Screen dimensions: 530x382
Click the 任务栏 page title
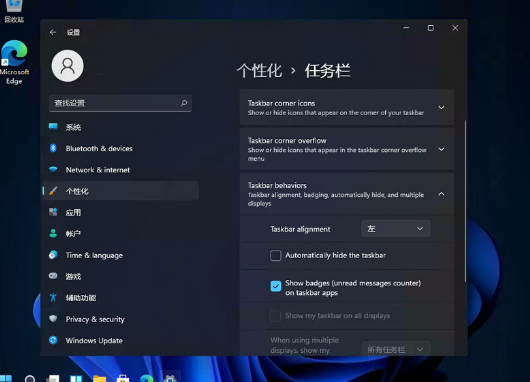327,71
